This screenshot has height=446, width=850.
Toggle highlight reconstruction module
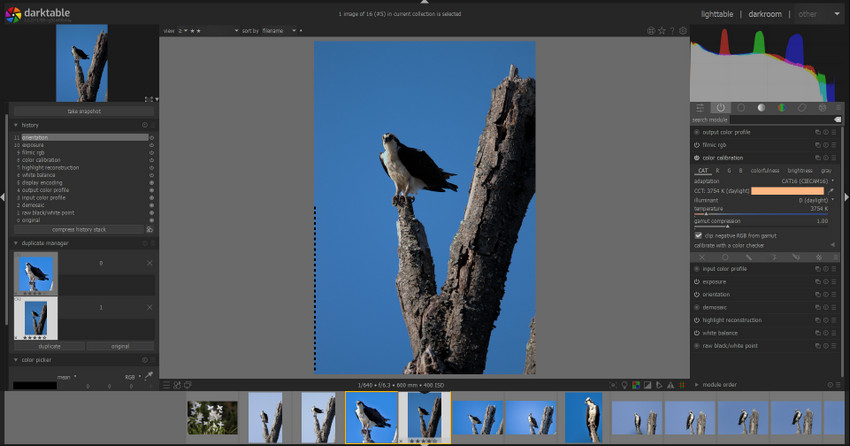coord(697,320)
